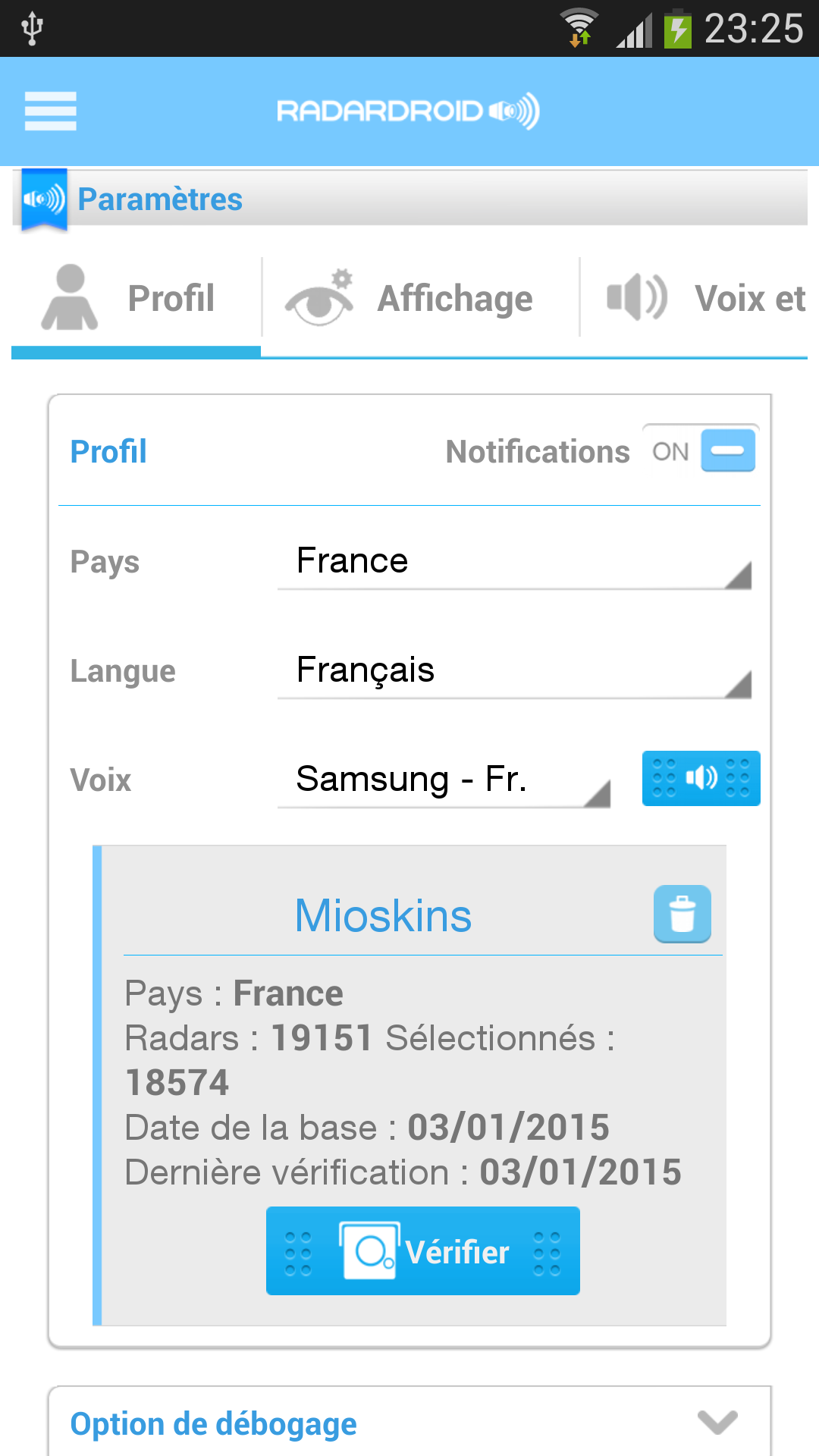Switch to the Voix et tab
The height and width of the screenshot is (1456, 819).
click(x=749, y=299)
